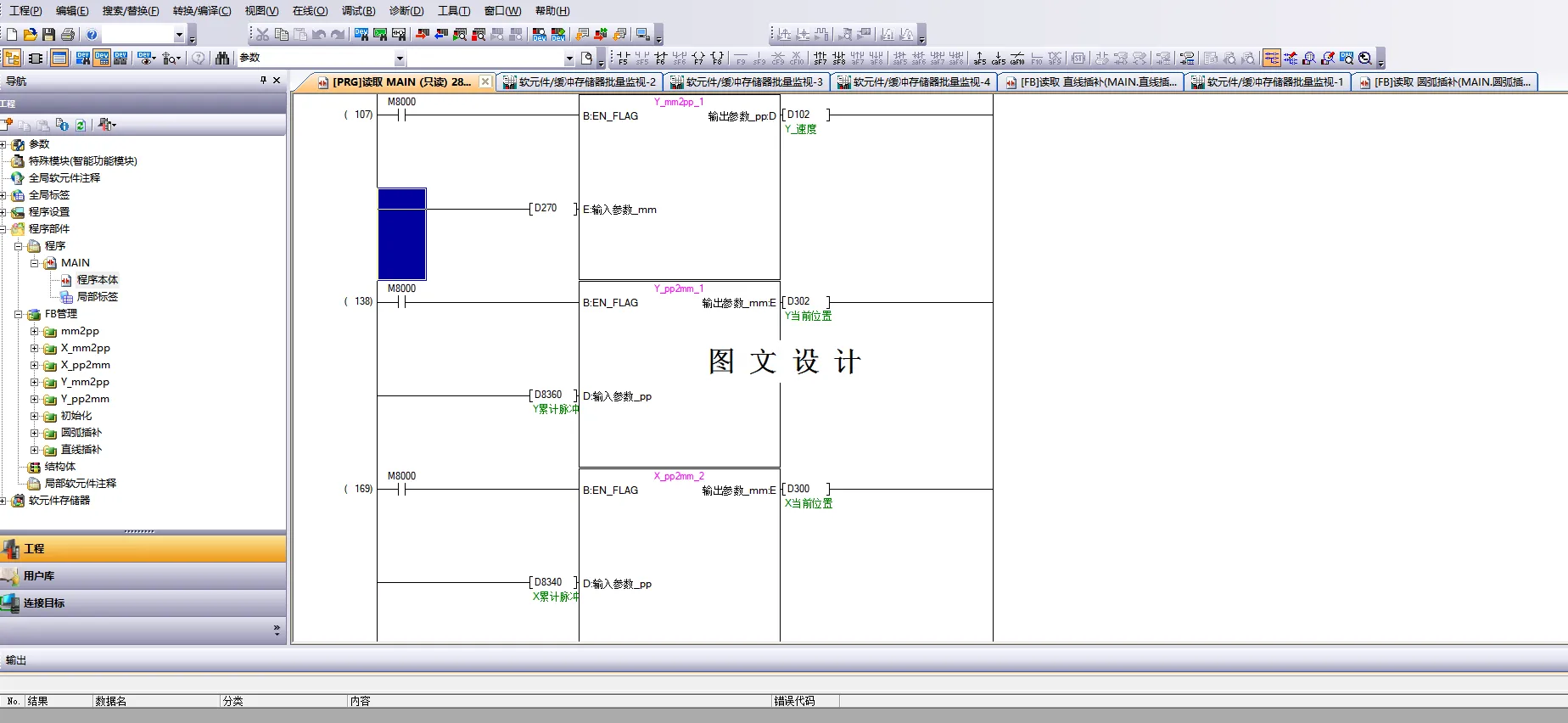Insert rising pulse with sF7 icon
Screen dimensions: 1568x723
820,58
